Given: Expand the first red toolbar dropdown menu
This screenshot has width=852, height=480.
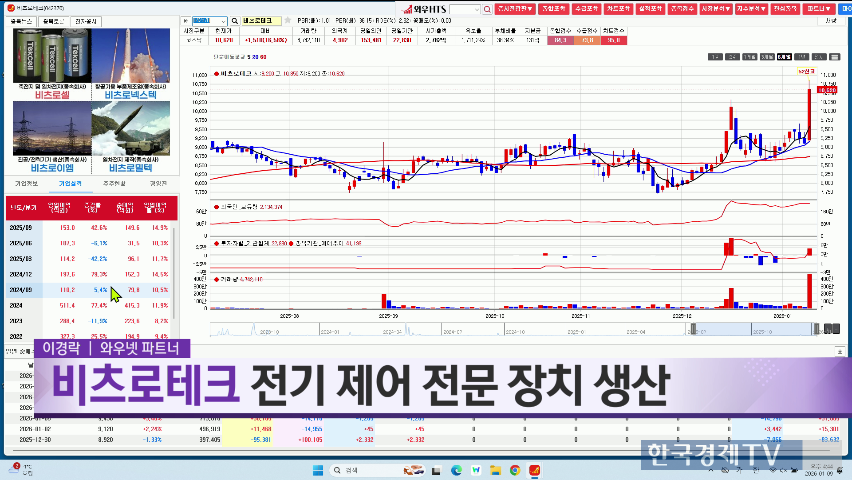Looking at the screenshot, I should (x=513, y=8).
